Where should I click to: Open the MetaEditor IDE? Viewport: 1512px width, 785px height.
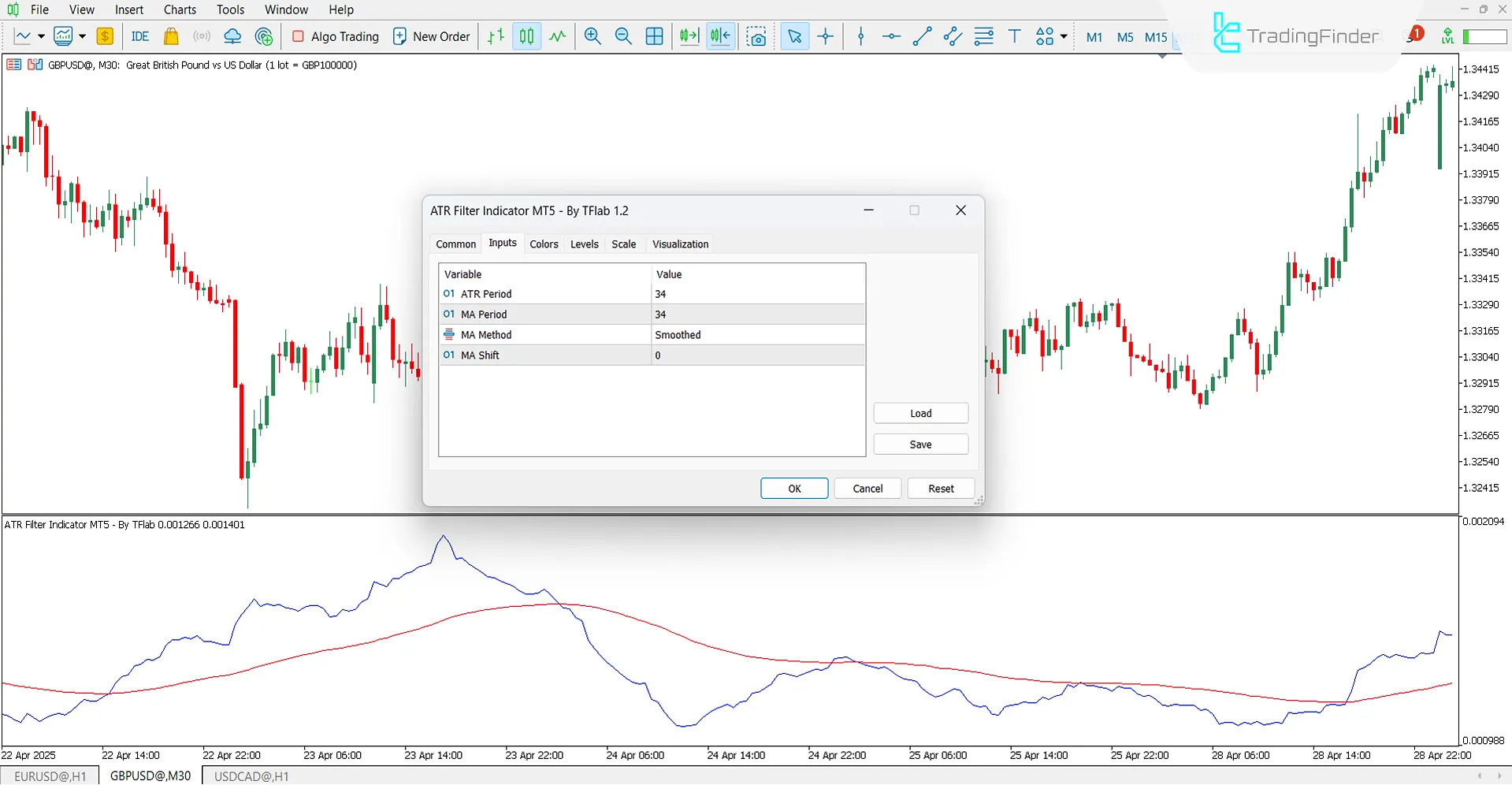tap(139, 36)
